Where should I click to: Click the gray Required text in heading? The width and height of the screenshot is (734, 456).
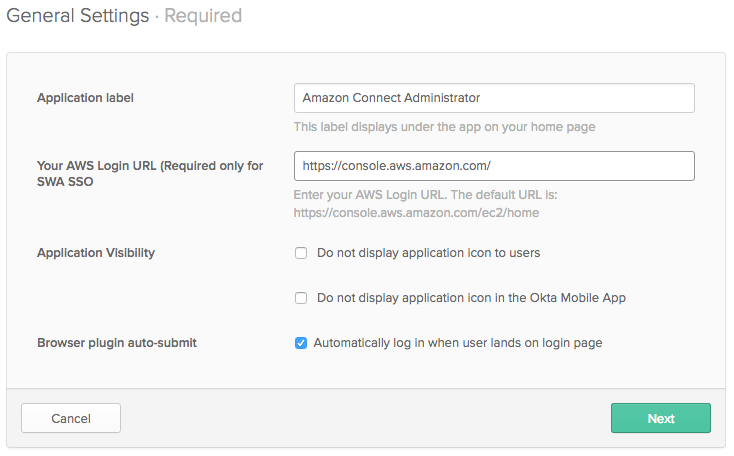[203, 16]
